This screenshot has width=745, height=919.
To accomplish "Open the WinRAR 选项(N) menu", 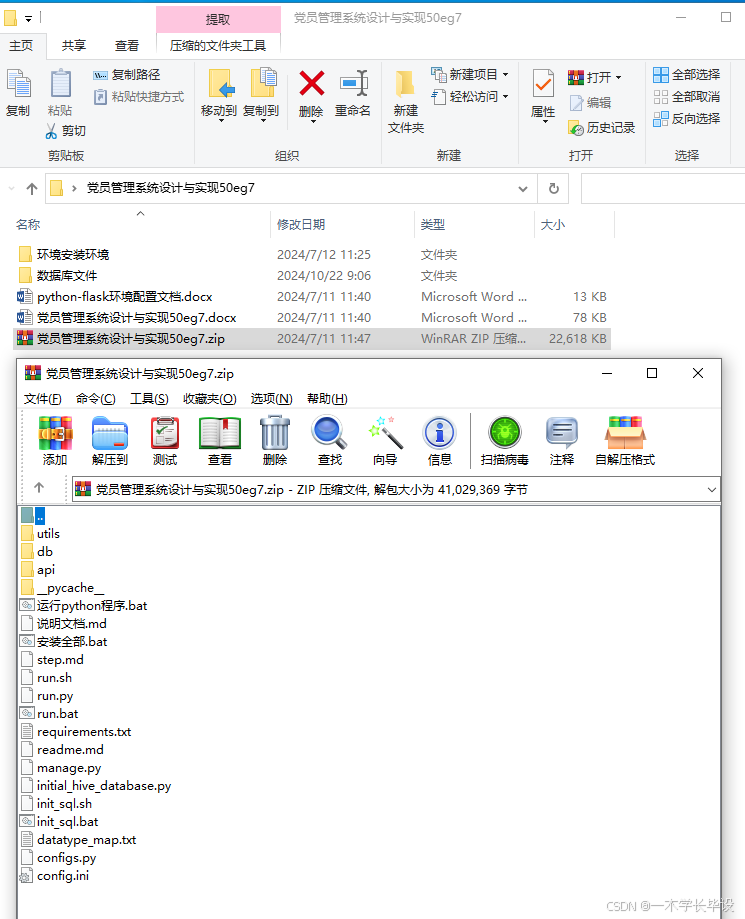I will click(271, 399).
